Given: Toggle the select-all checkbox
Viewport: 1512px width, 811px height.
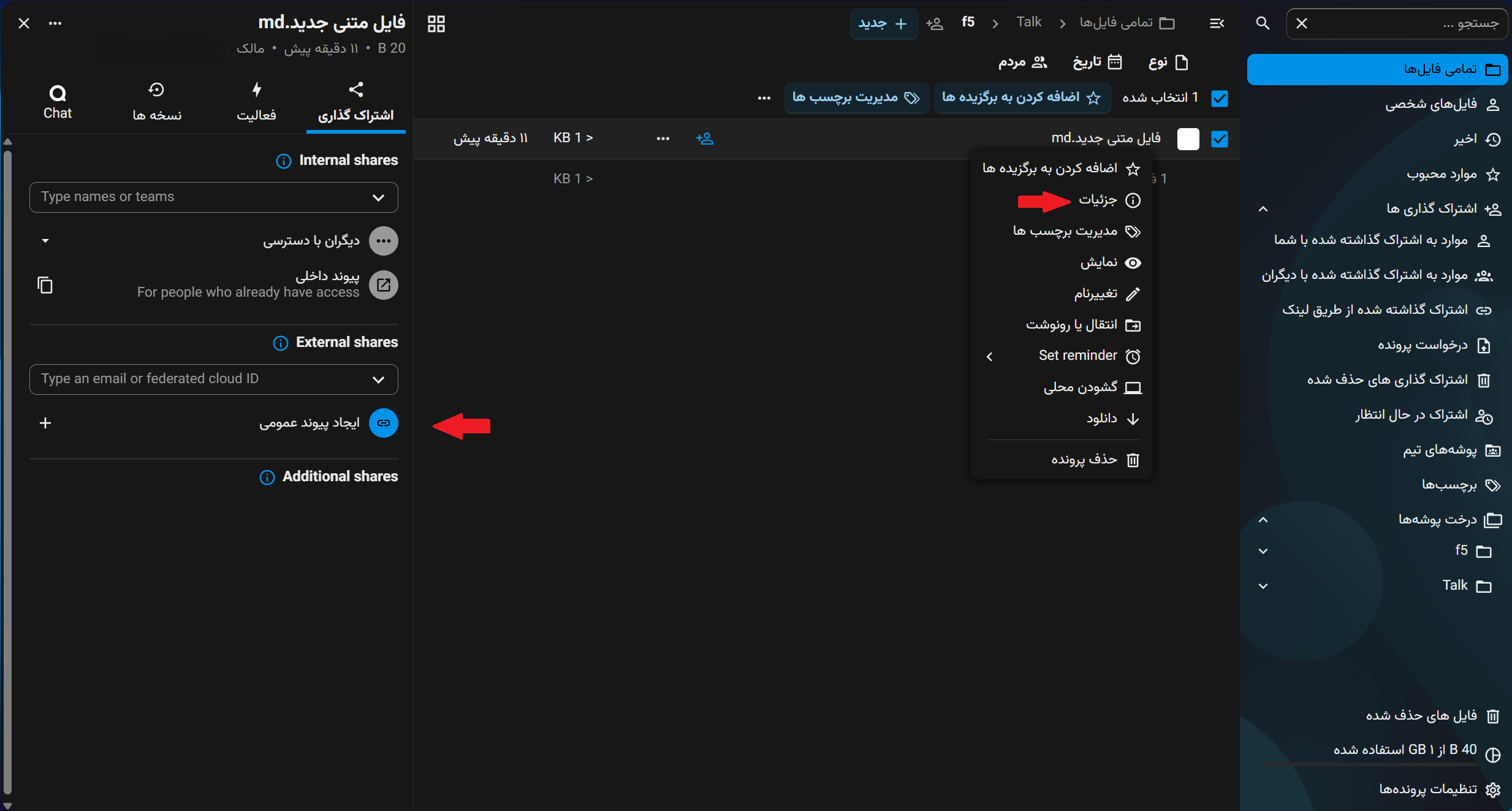Looking at the screenshot, I should coord(1220,98).
